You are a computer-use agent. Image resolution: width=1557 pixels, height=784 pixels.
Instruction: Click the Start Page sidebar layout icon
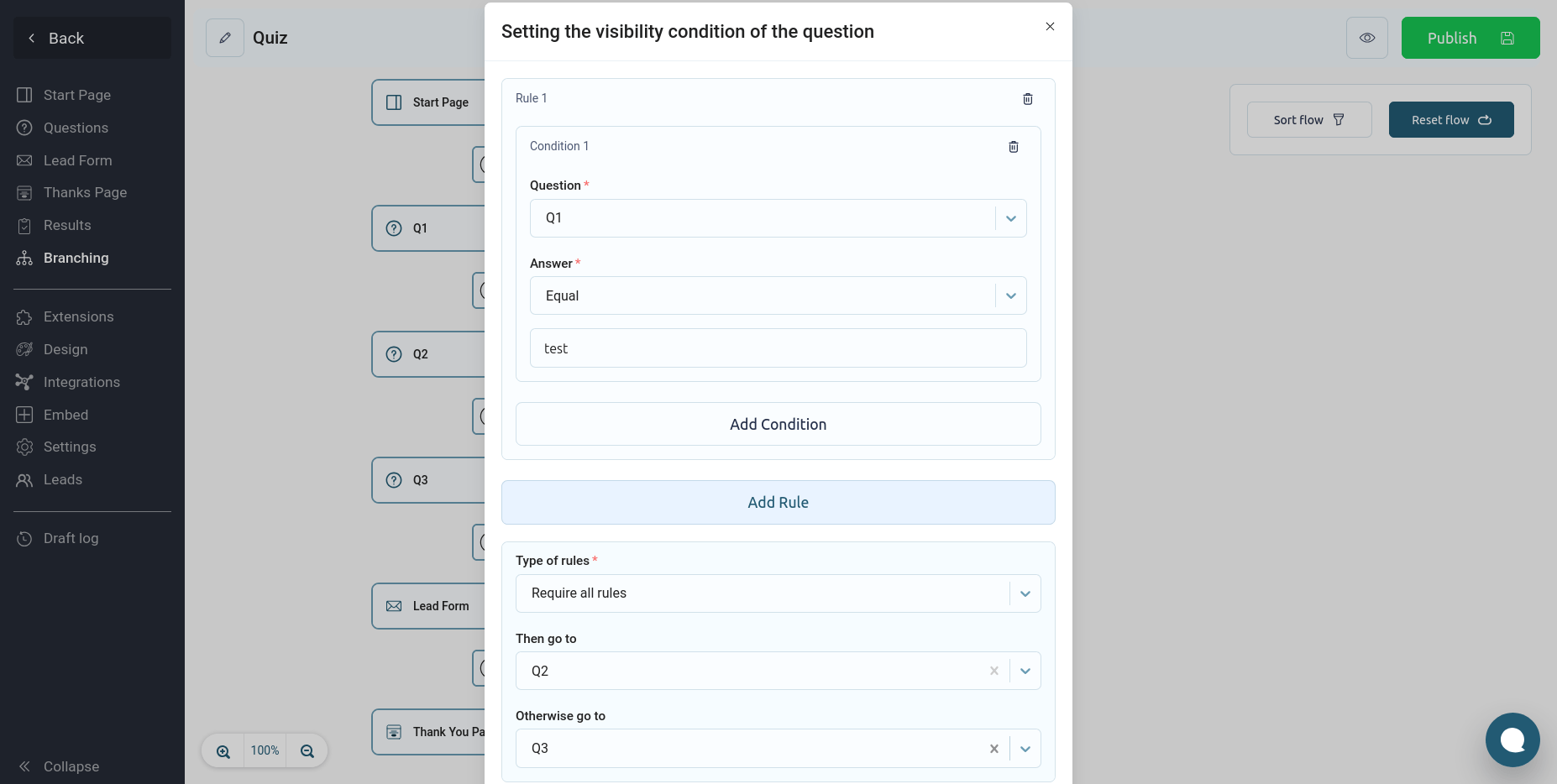(x=24, y=95)
